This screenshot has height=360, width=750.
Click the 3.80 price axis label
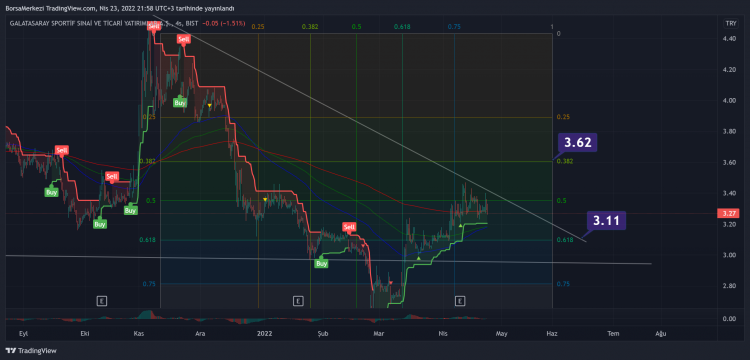(x=729, y=131)
